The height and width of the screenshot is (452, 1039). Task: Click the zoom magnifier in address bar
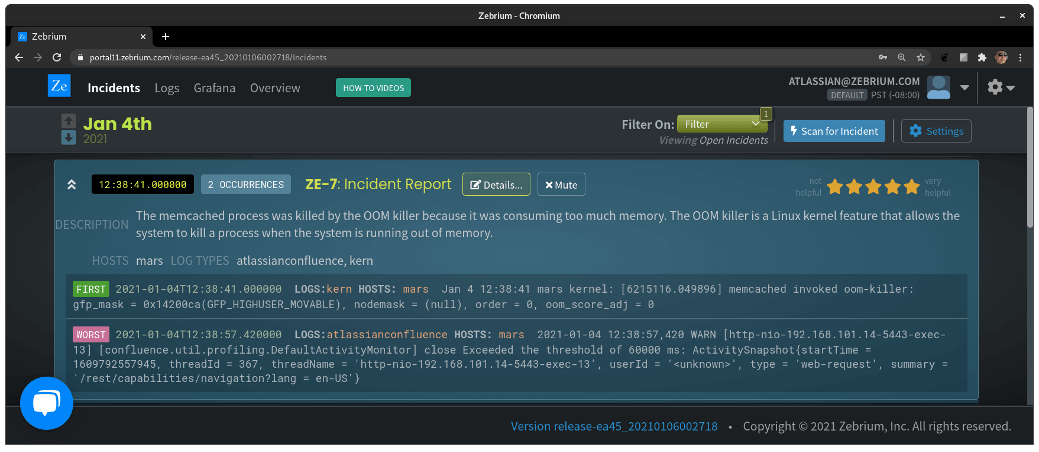[x=901, y=57]
